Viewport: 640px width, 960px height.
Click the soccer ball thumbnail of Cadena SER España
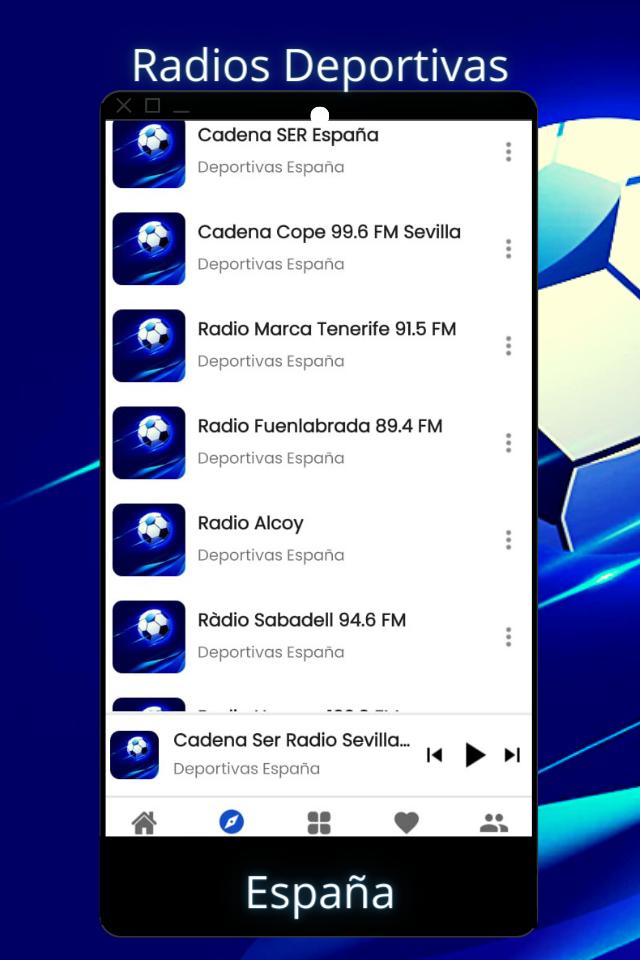pyautogui.click(x=149, y=154)
